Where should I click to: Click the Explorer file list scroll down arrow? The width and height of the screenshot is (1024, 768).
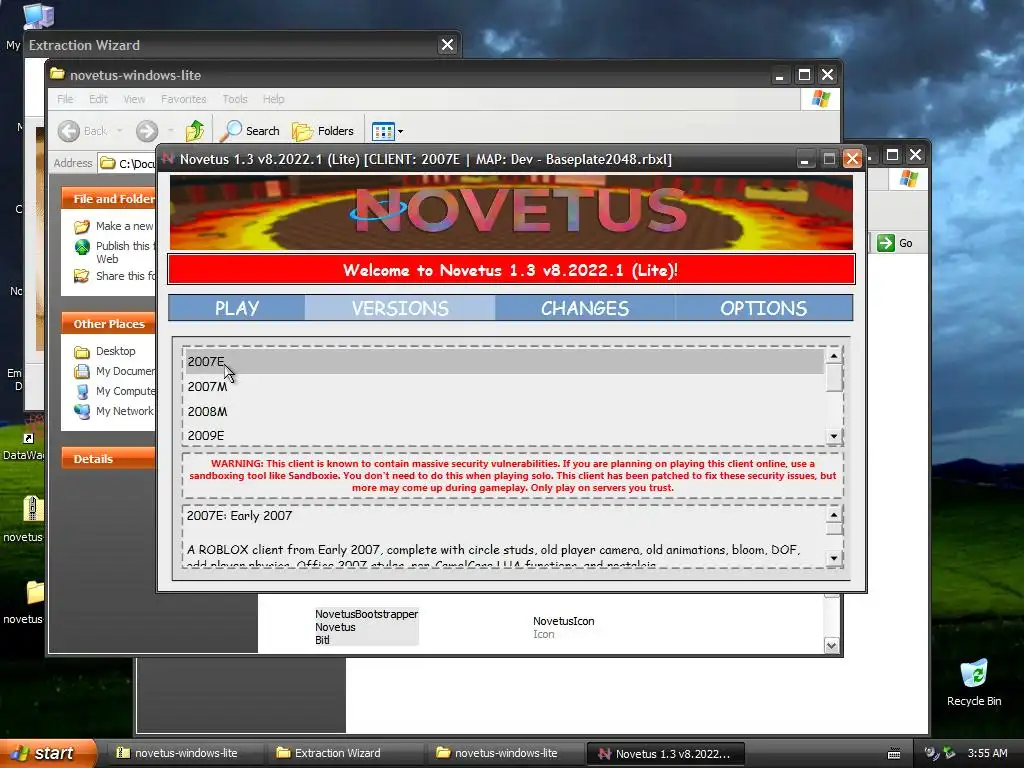(831, 646)
